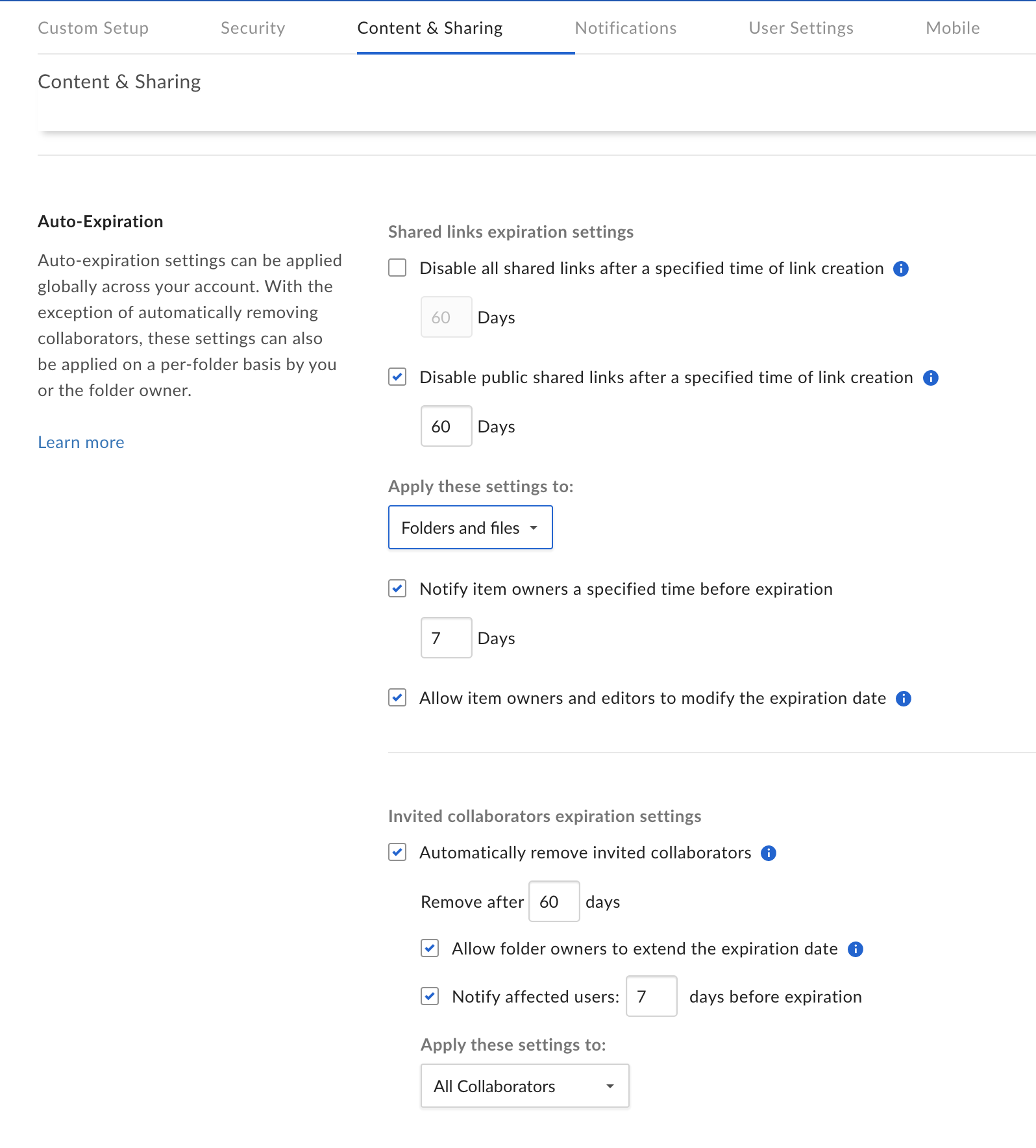Open the "All Collaborators" dropdown
Image resolution: width=1036 pixels, height=1148 pixels.
[524, 1086]
